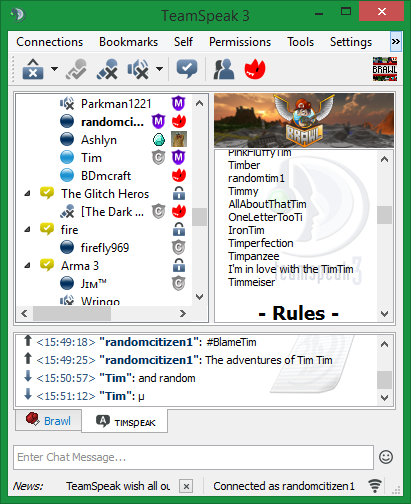411x504 pixels.
Task: Open the emoticon smiley picker
Action: (x=386, y=457)
